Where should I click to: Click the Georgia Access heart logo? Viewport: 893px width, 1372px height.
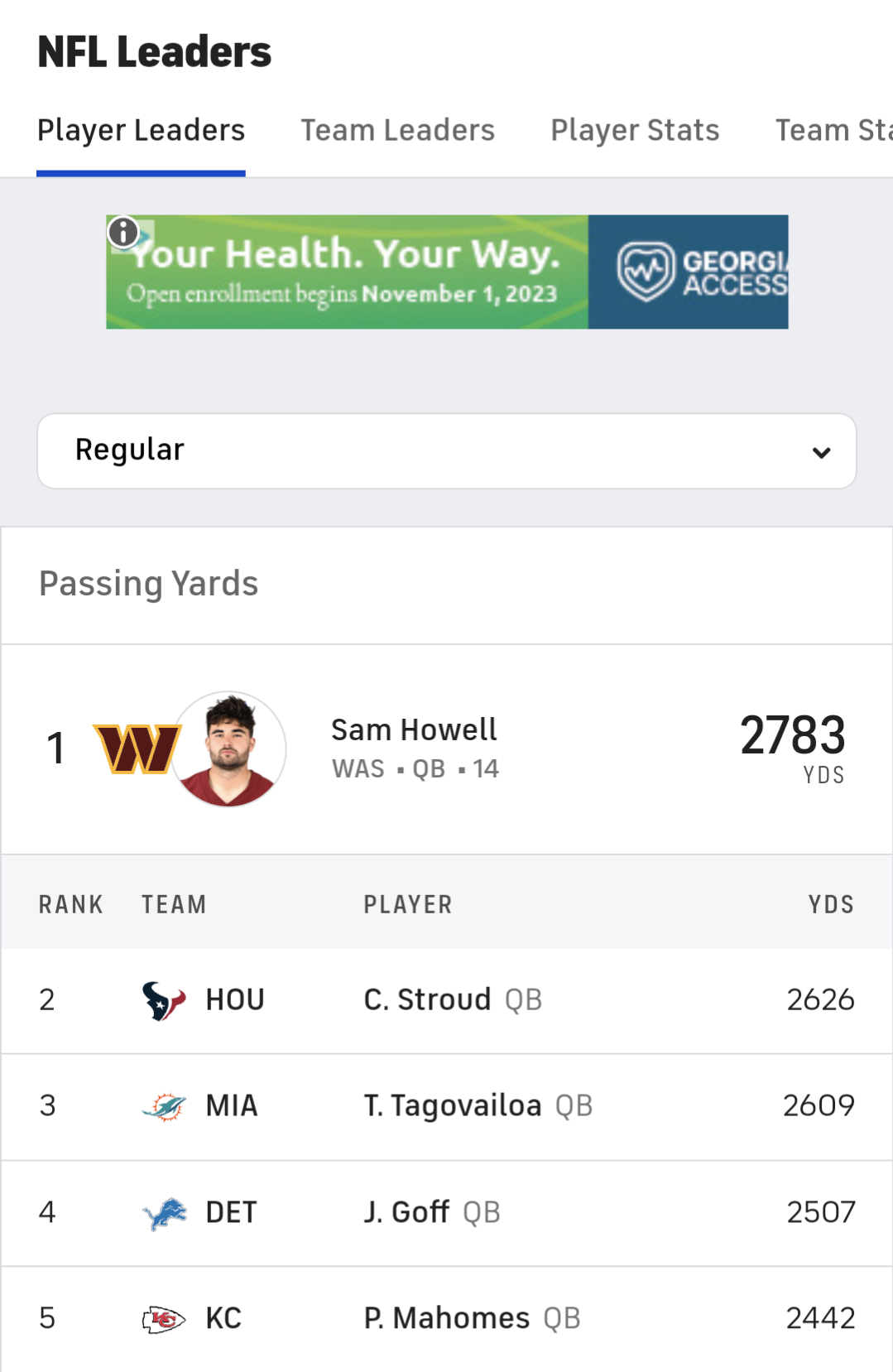(x=646, y=272)
